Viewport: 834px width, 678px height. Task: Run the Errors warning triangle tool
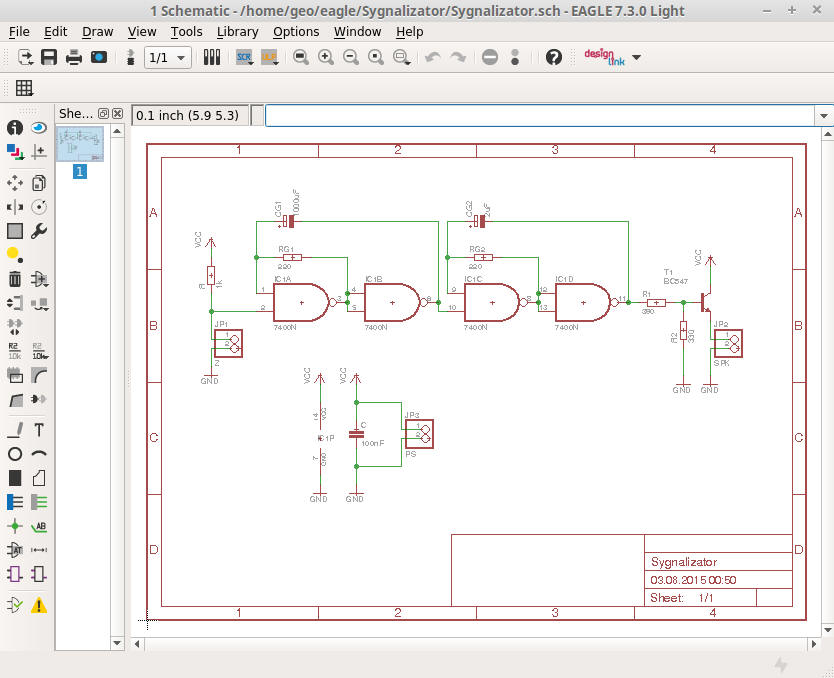(x=39, y=605)
